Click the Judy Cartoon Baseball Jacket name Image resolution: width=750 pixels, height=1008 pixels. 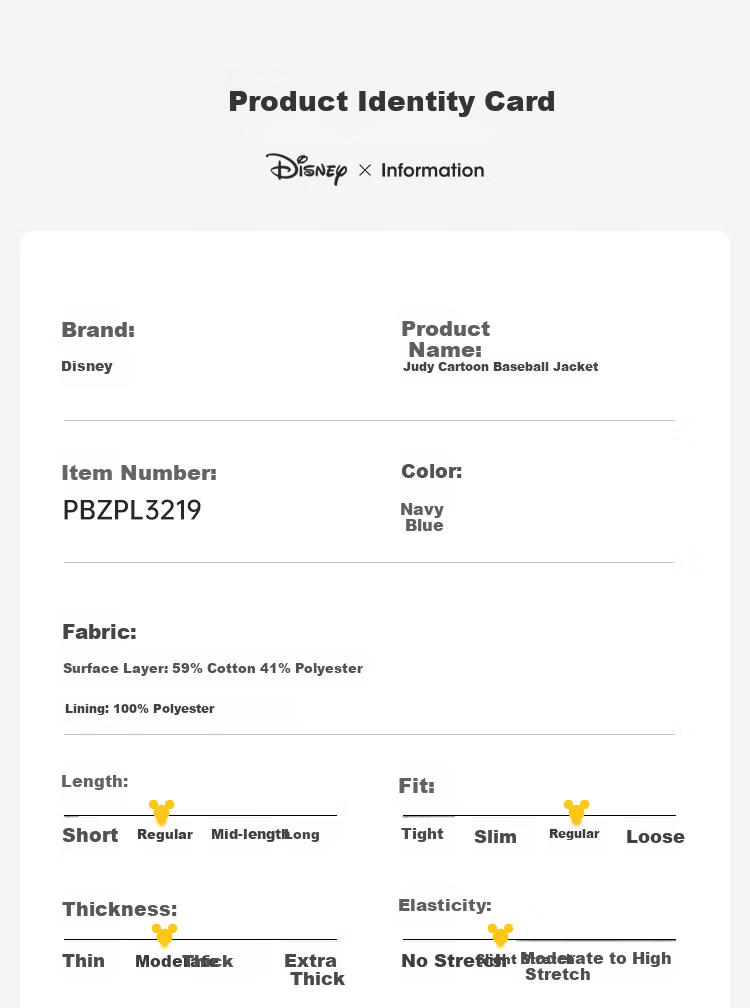click(501, 366)
